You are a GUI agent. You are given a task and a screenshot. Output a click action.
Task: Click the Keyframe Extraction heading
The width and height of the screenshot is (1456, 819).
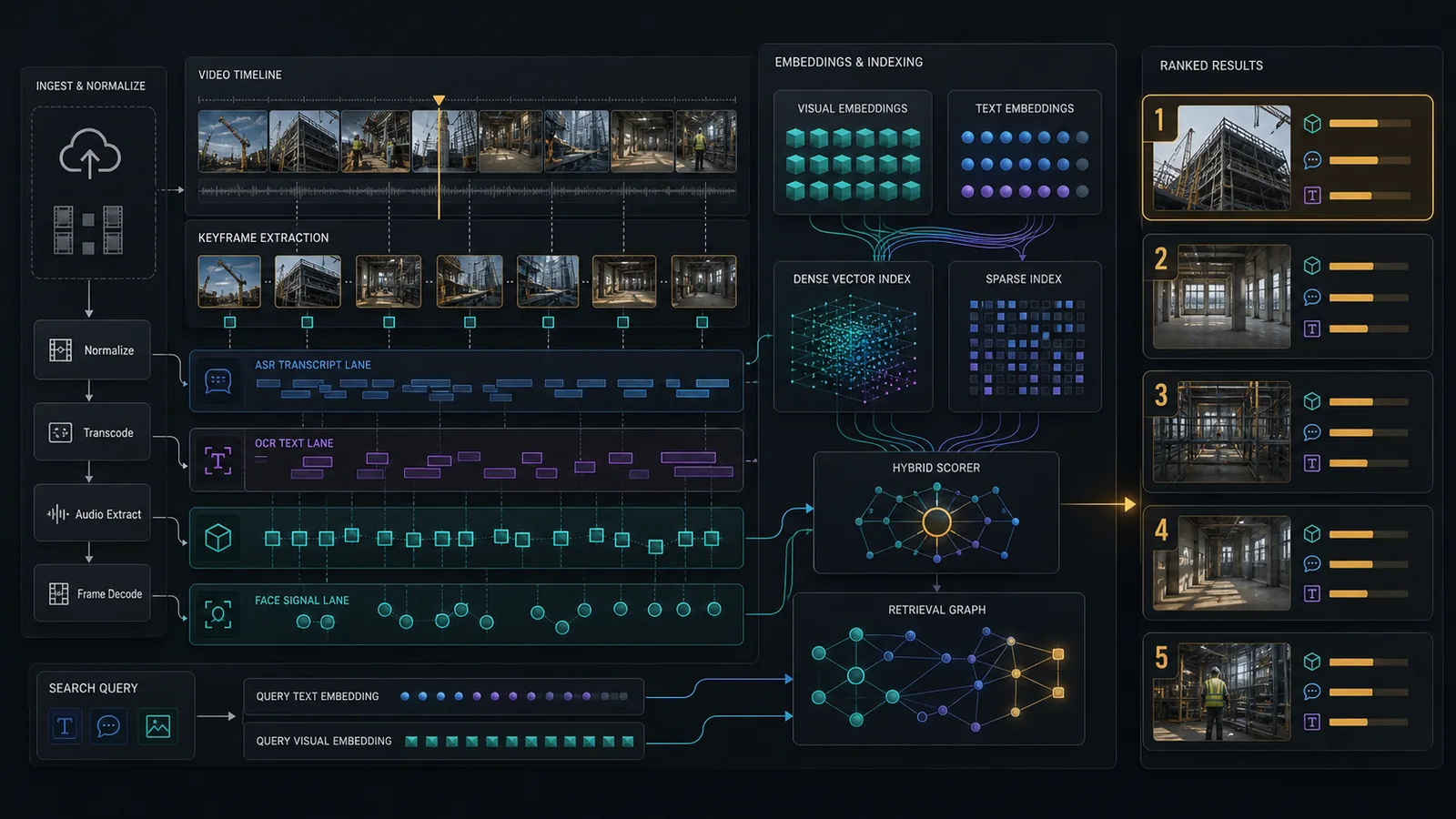point(264,238)
